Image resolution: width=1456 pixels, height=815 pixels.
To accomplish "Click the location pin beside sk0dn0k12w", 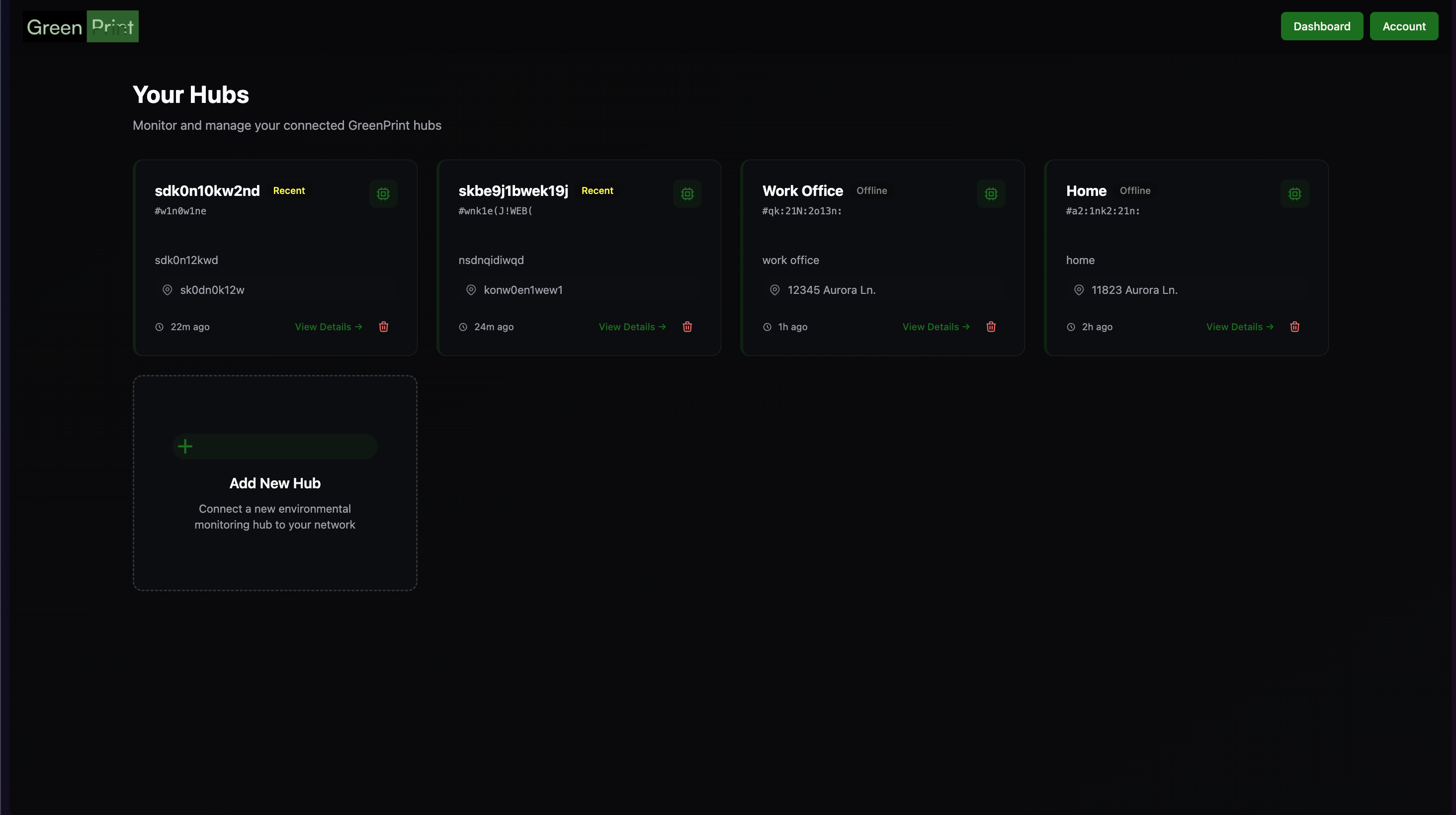I will tap(168, 290).
